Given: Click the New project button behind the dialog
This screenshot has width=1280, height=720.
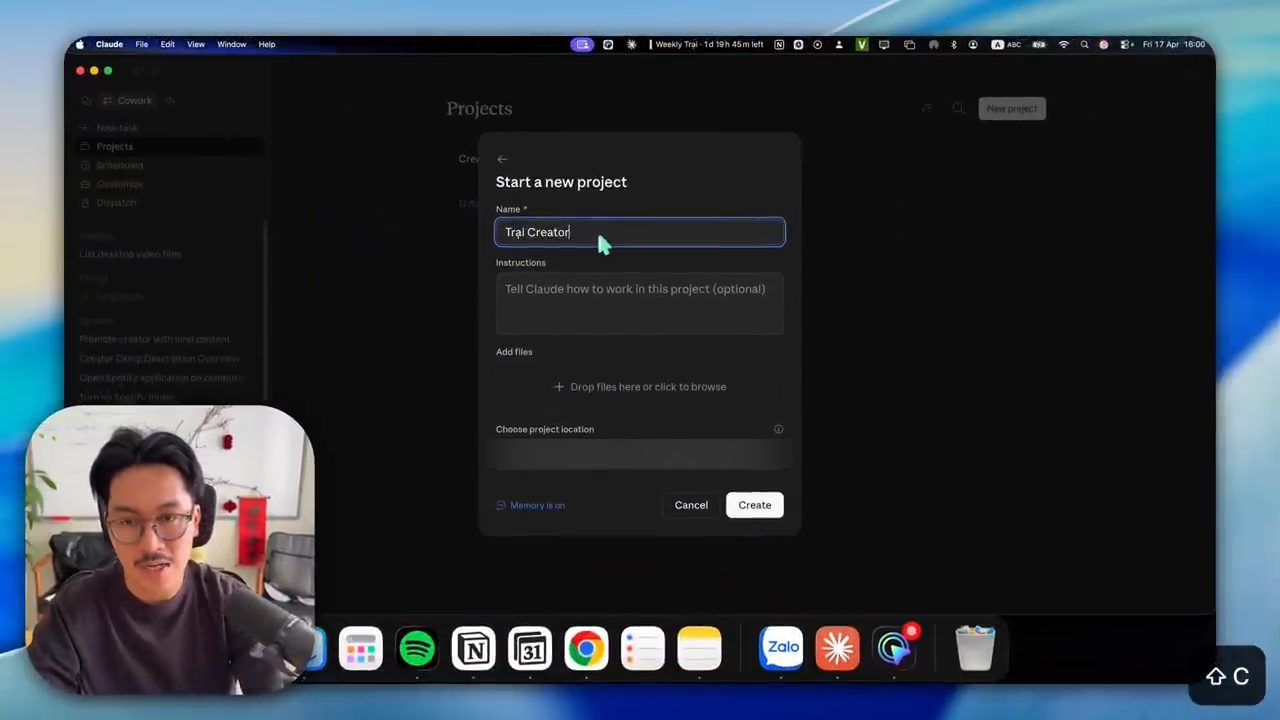Looking at the screenshot, I should [x=1012, y=108].
